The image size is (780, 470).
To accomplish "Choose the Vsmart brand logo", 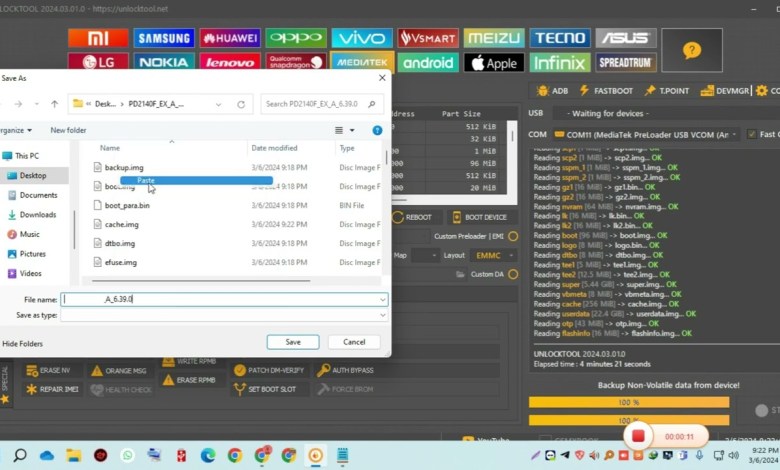I will click(x=428, y=38).
